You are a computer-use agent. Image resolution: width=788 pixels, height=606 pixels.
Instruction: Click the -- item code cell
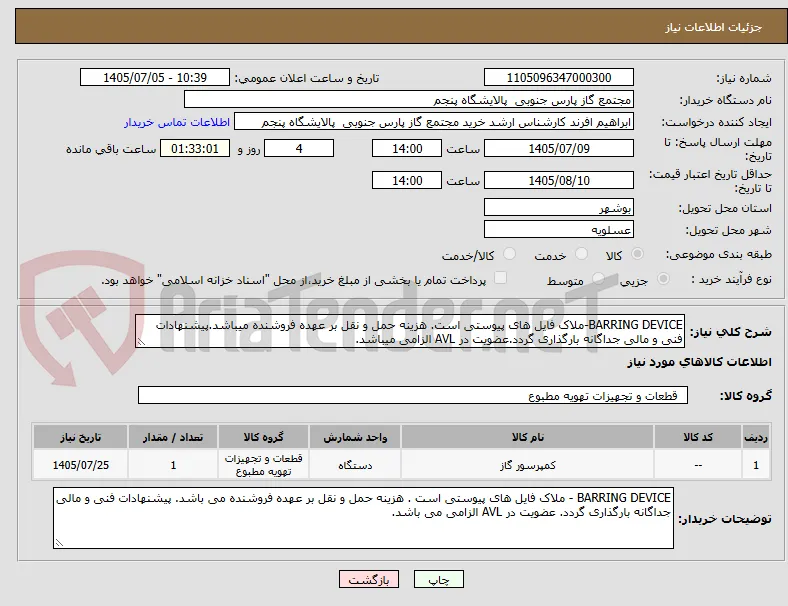(698, 465)
